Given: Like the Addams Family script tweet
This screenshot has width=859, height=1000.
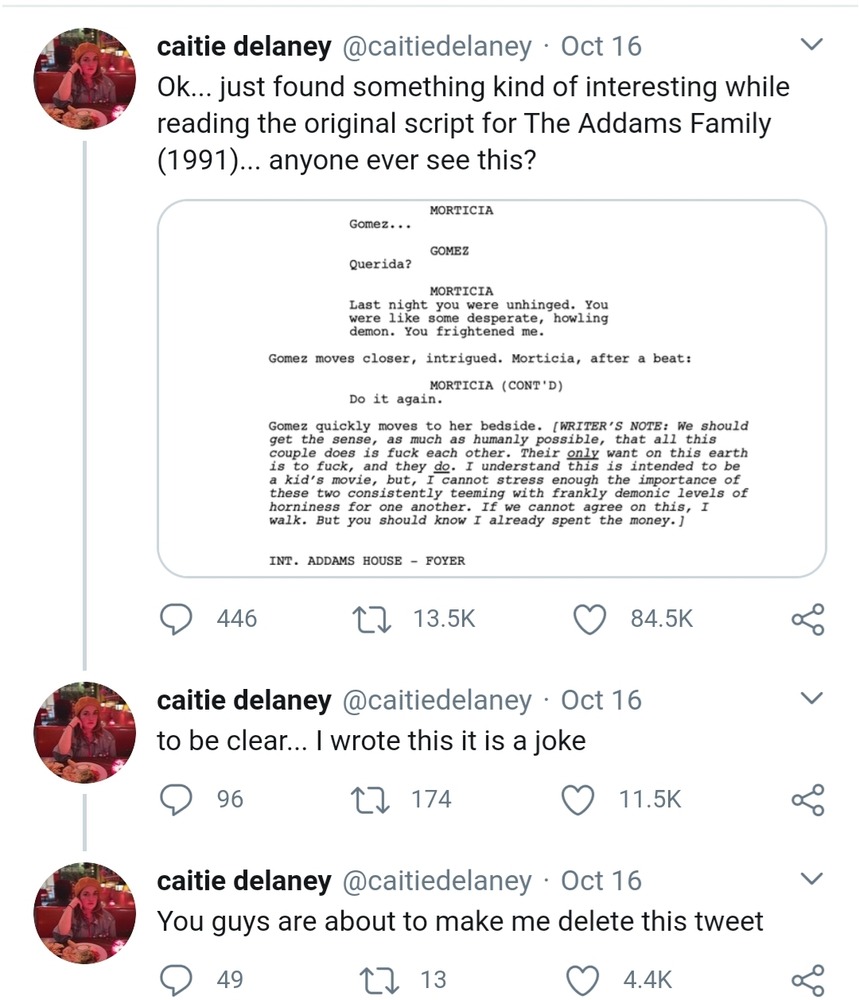Looking at the screenshot, I should [x=590, y=619].
